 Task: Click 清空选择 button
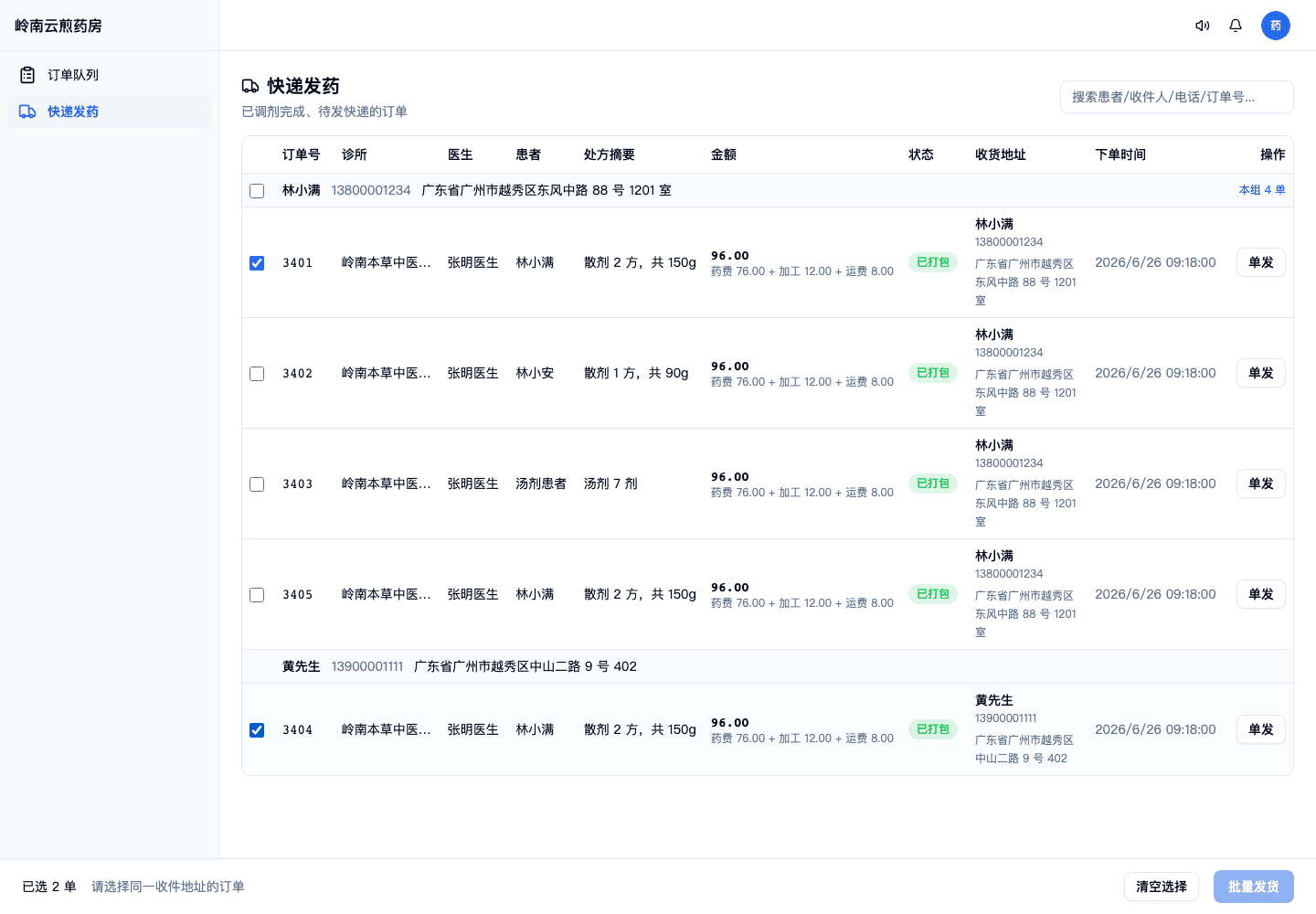tap(1162, 887)
